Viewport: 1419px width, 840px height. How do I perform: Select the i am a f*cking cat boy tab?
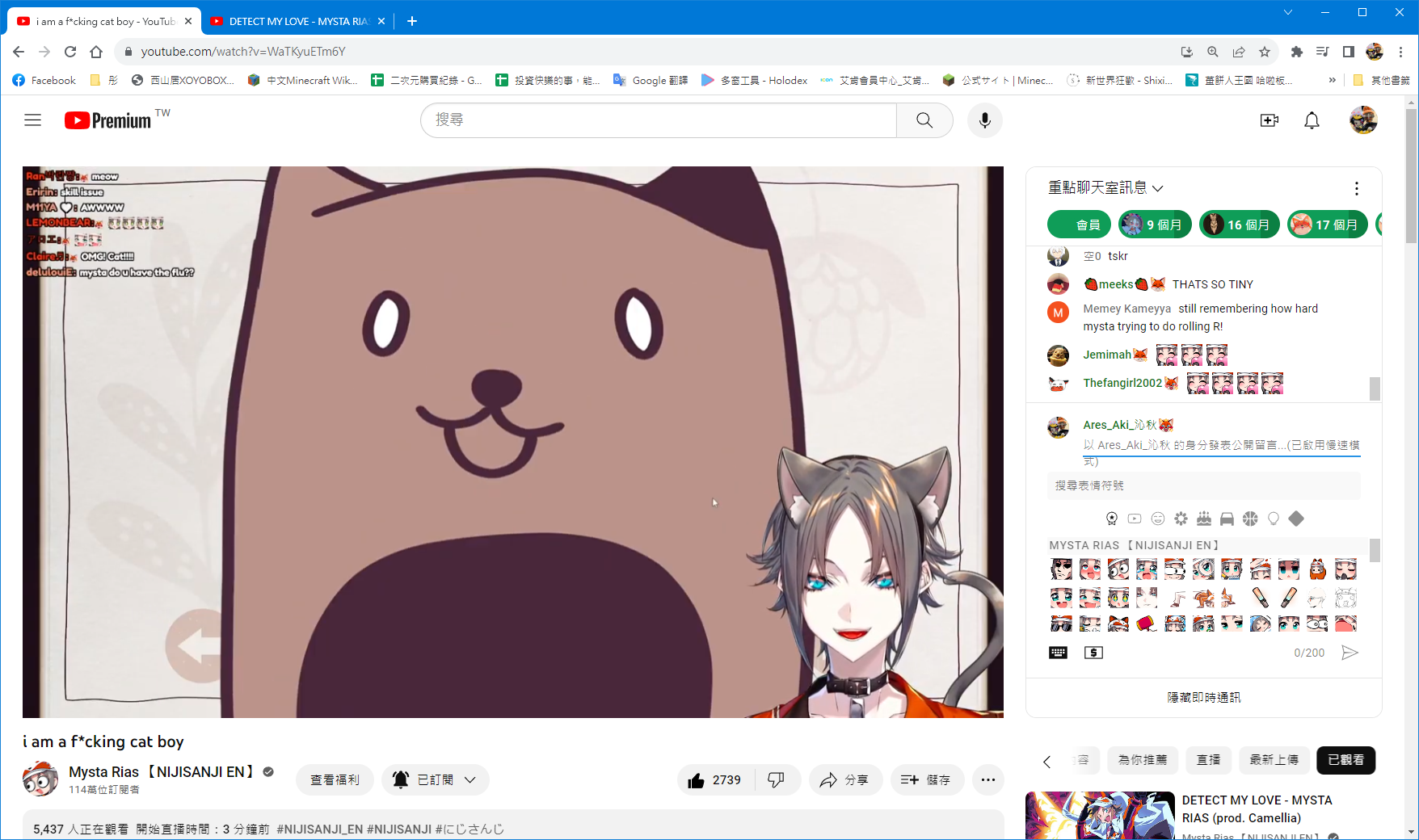(103, 21)
